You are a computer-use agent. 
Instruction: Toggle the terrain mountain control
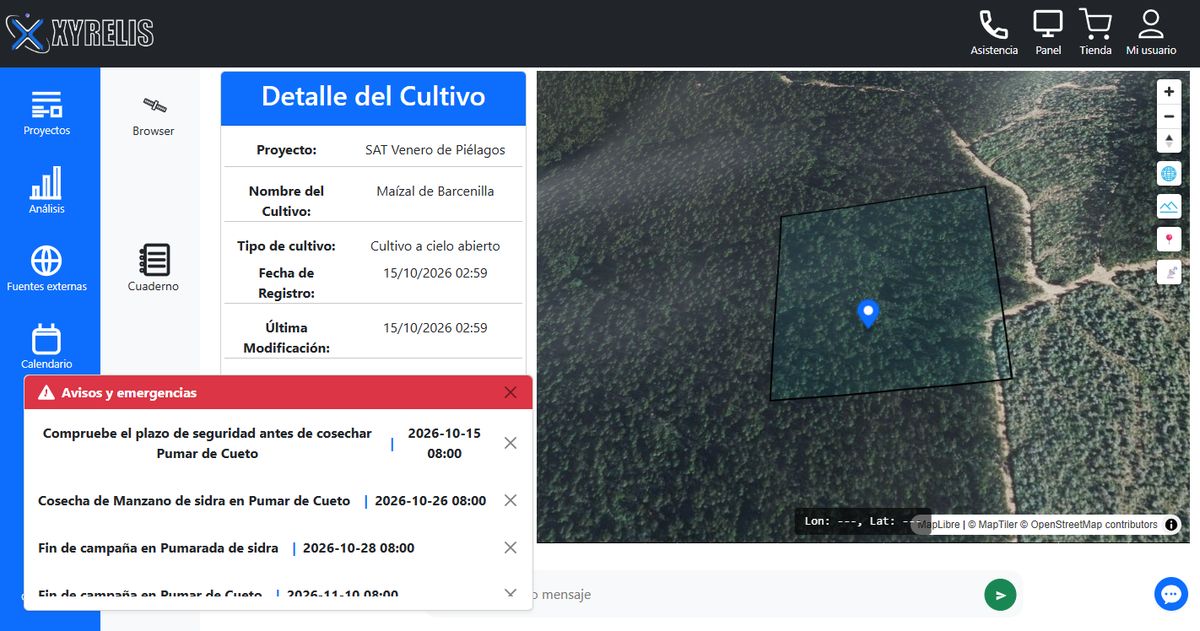[1169, 207]
